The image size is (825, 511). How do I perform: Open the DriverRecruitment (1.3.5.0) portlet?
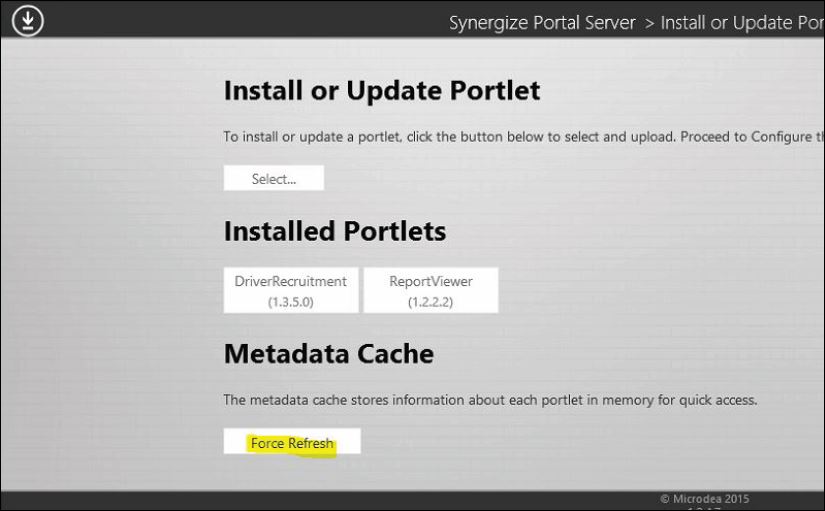pyautogui.click(x=291, y=290)
